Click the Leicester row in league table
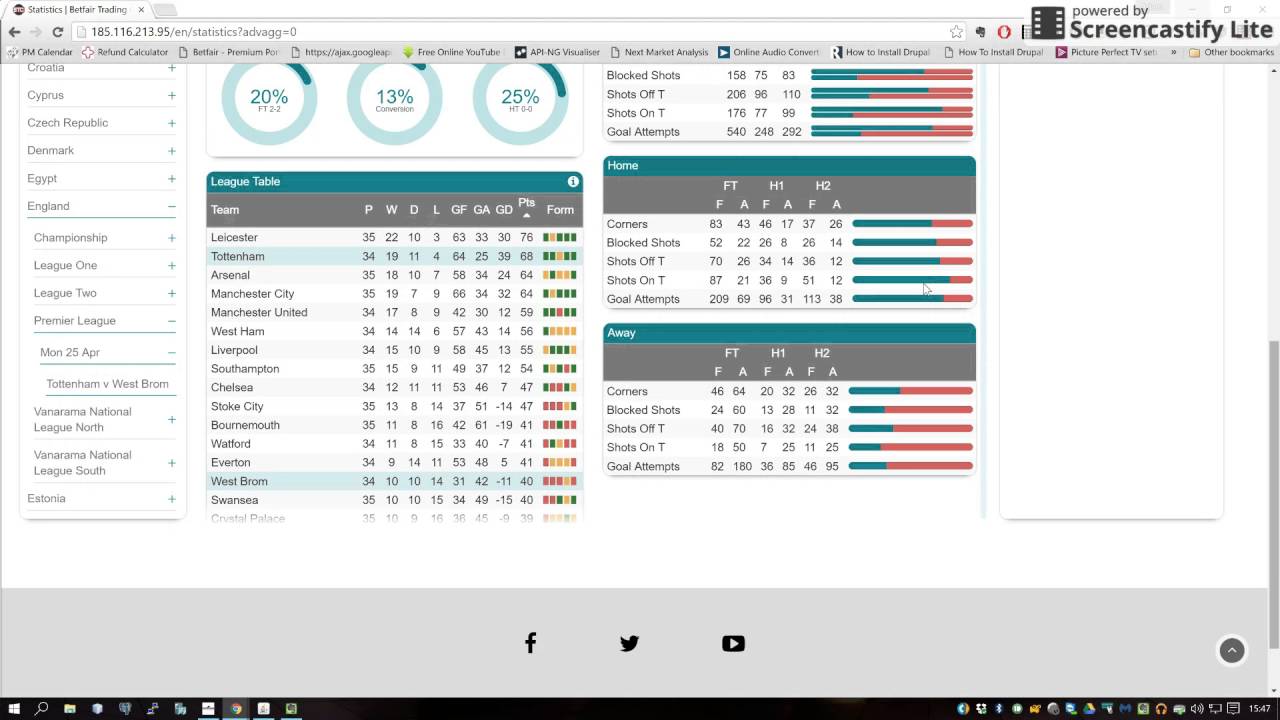The image size is (1280, 720). (x=394, y=238)
